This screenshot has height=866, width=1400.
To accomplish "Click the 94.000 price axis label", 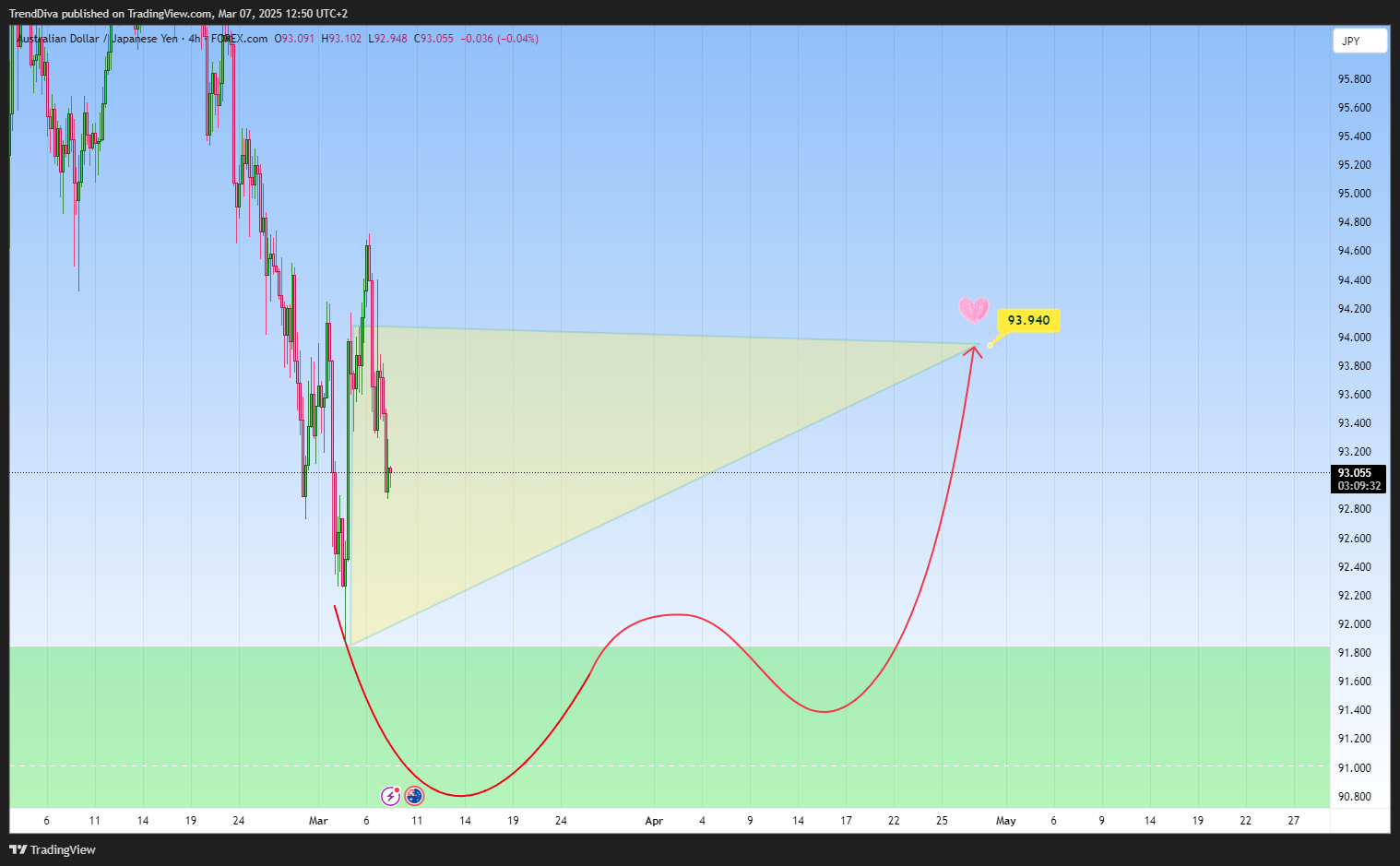I will pos(1354,338).
